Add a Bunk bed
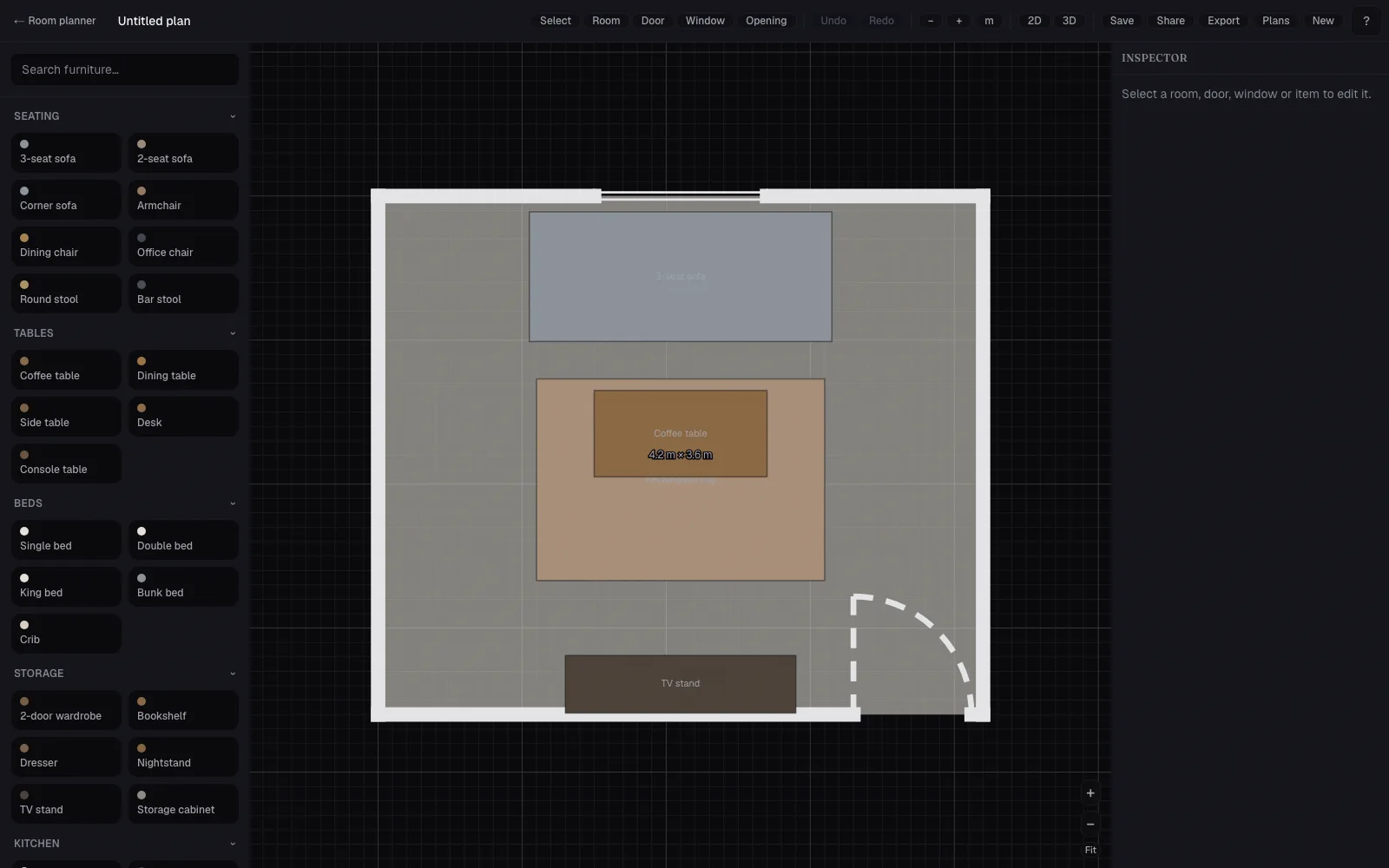The height and width of the screenshot is (868, 1389). [x=183, y=587]
